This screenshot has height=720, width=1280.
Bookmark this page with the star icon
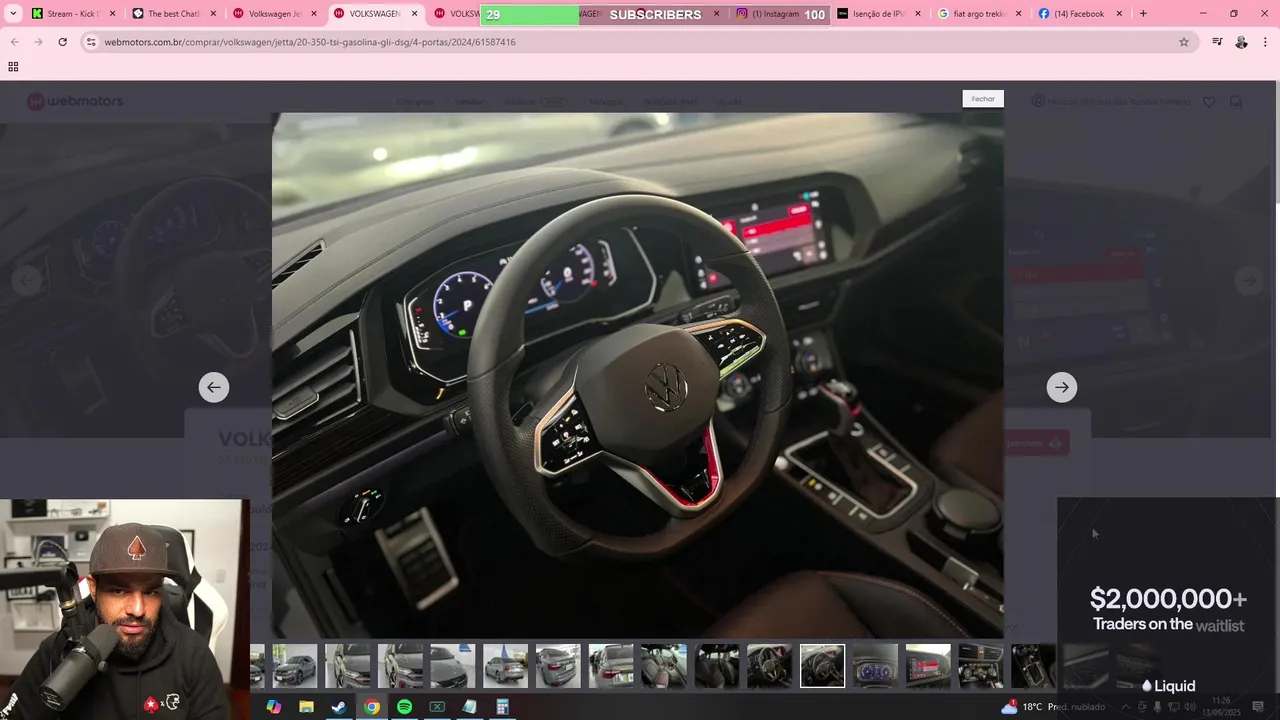pos(1184,42)
